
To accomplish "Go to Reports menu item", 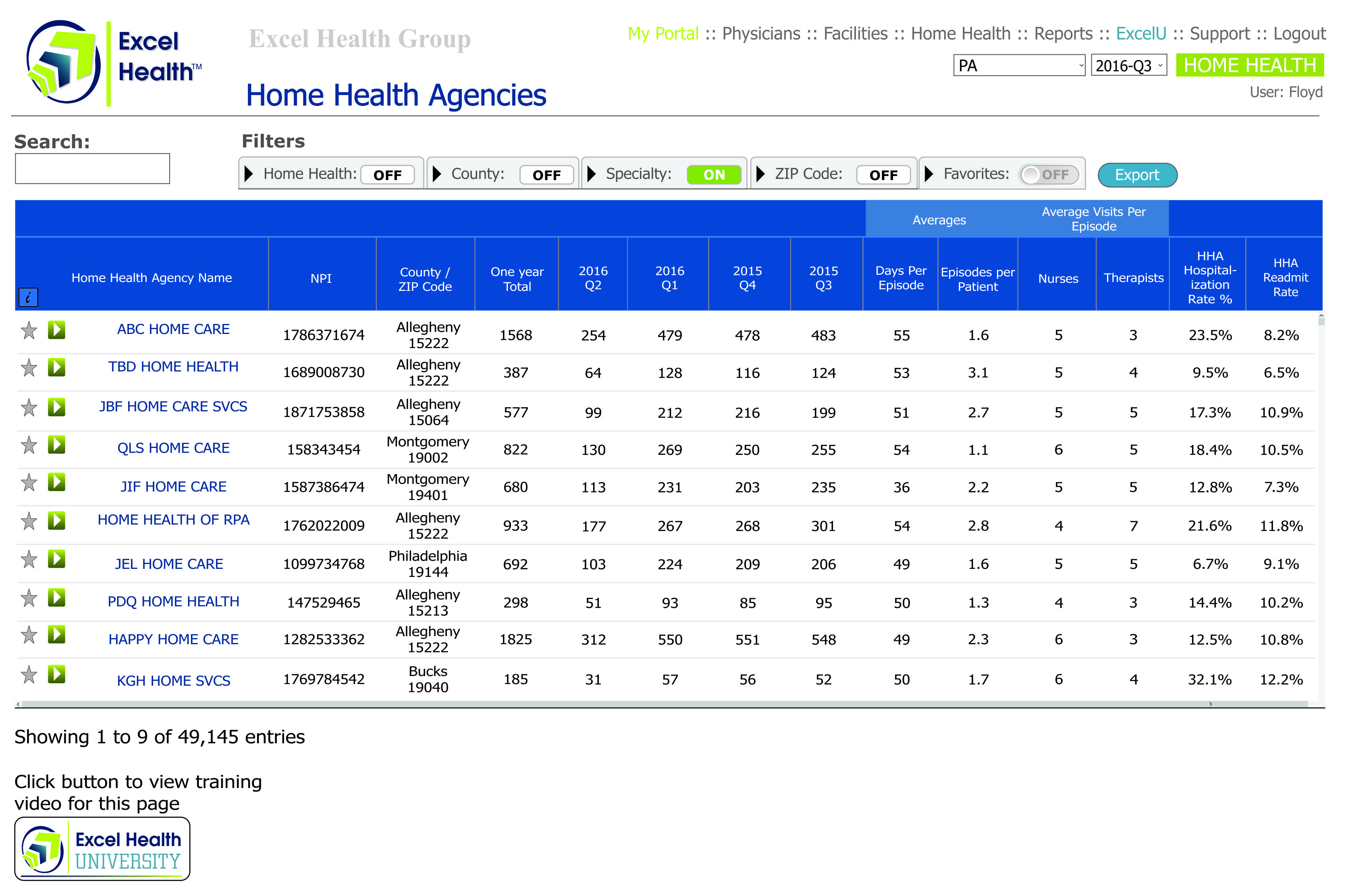I will 1063,34.
